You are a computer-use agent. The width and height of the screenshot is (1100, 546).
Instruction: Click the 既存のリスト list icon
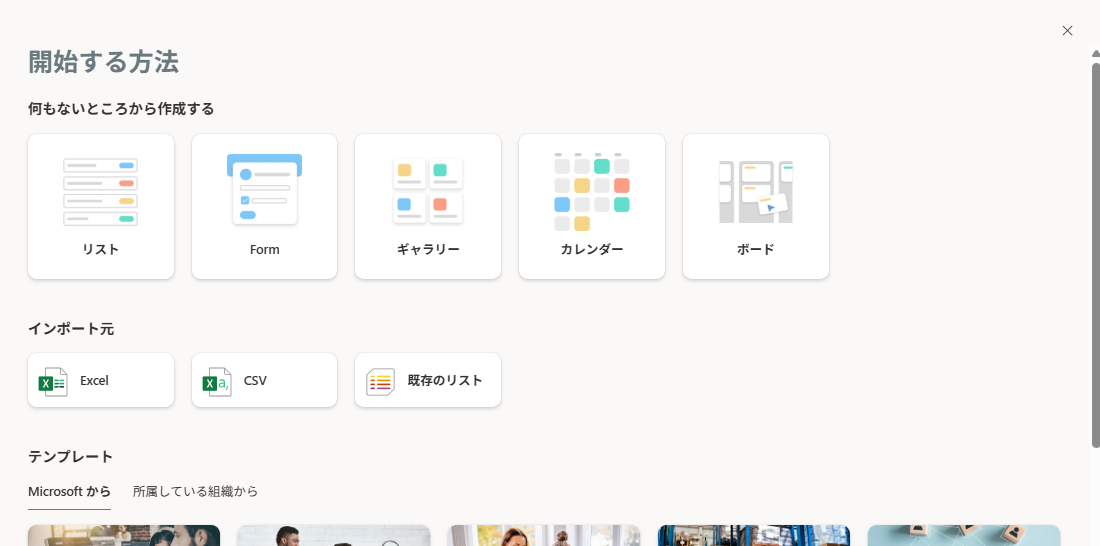pos(380,382)
